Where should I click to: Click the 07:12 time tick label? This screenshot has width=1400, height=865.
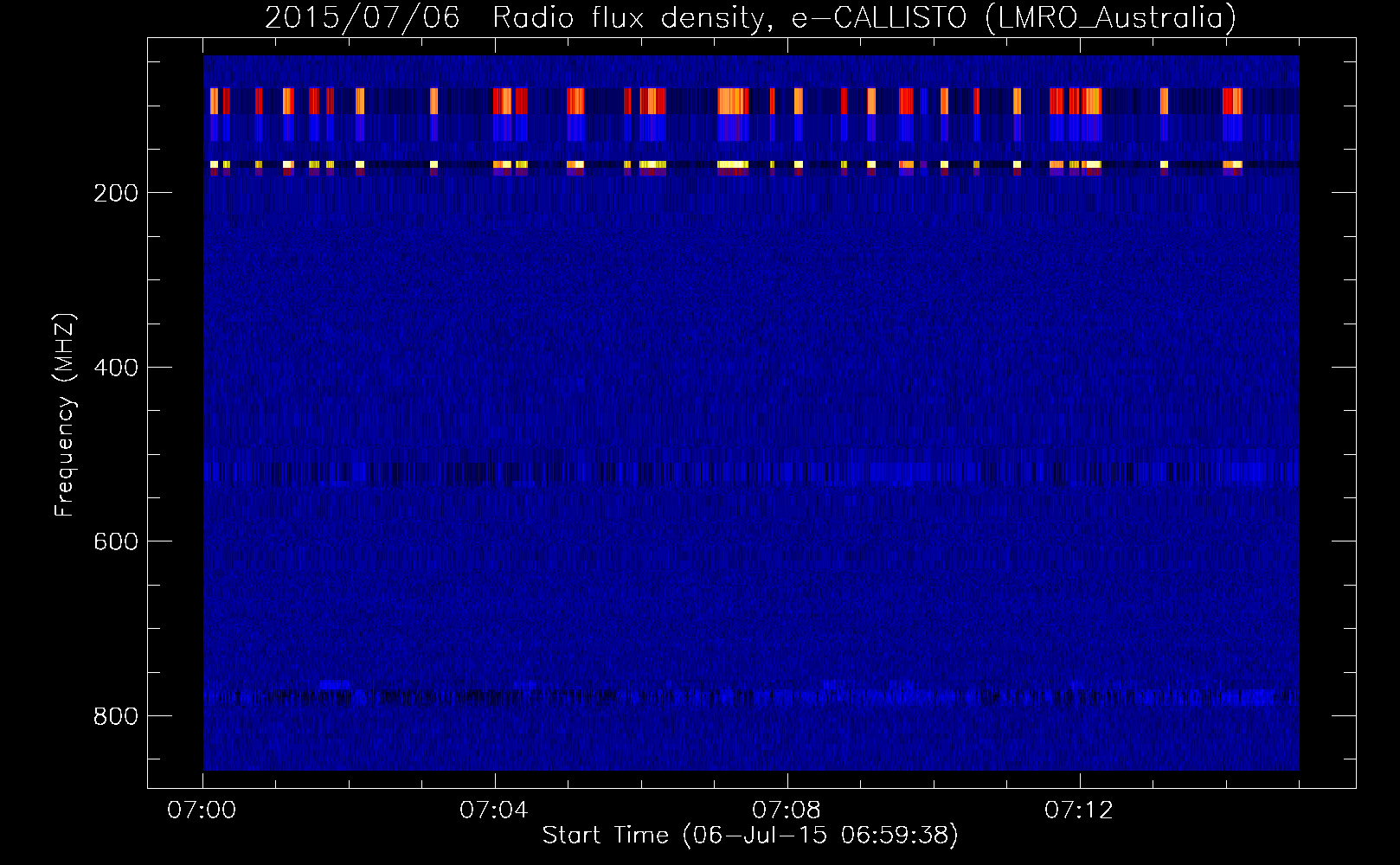[1079, 811]
